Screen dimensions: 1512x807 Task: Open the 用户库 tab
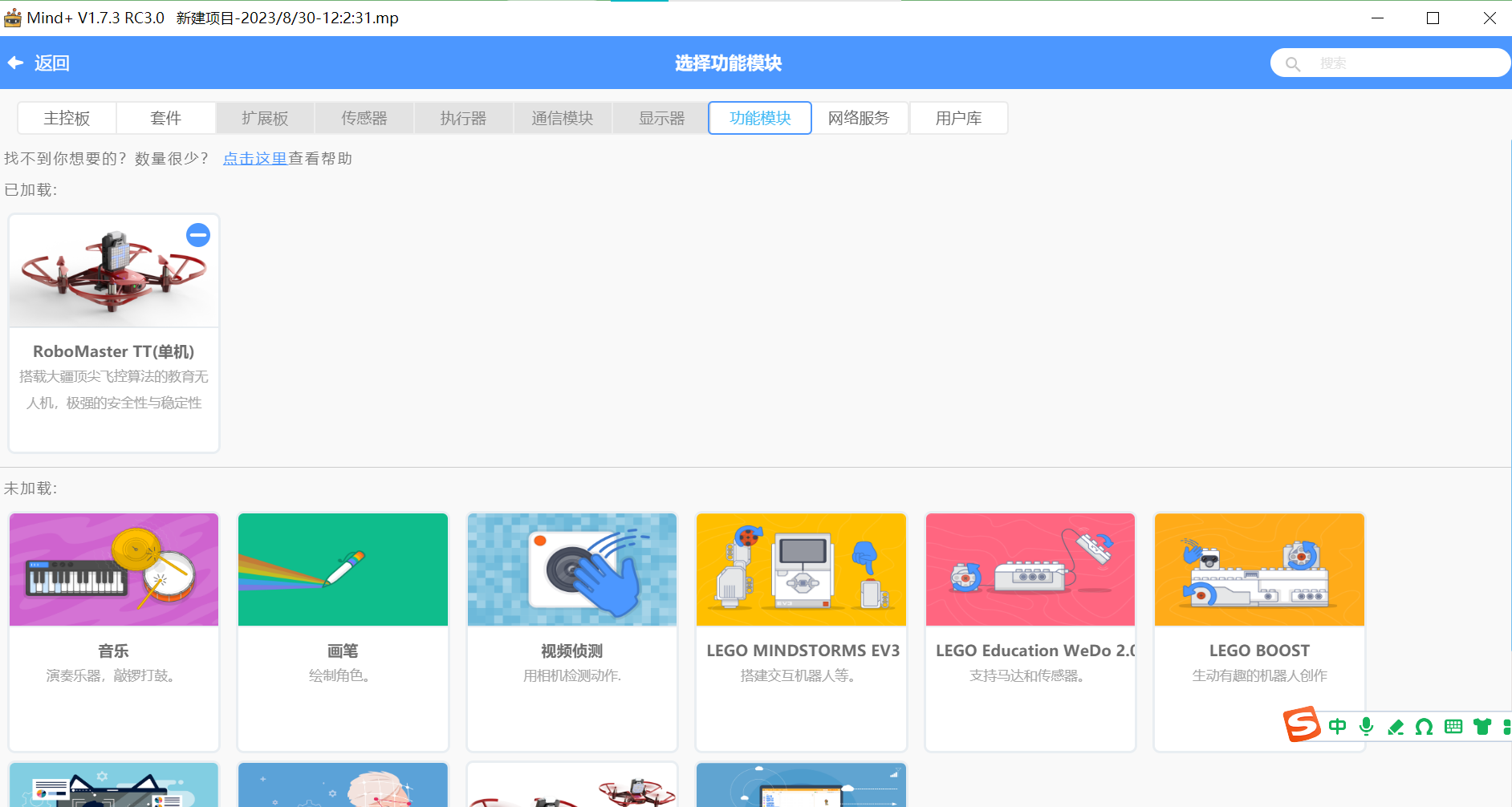coord(958,118)
